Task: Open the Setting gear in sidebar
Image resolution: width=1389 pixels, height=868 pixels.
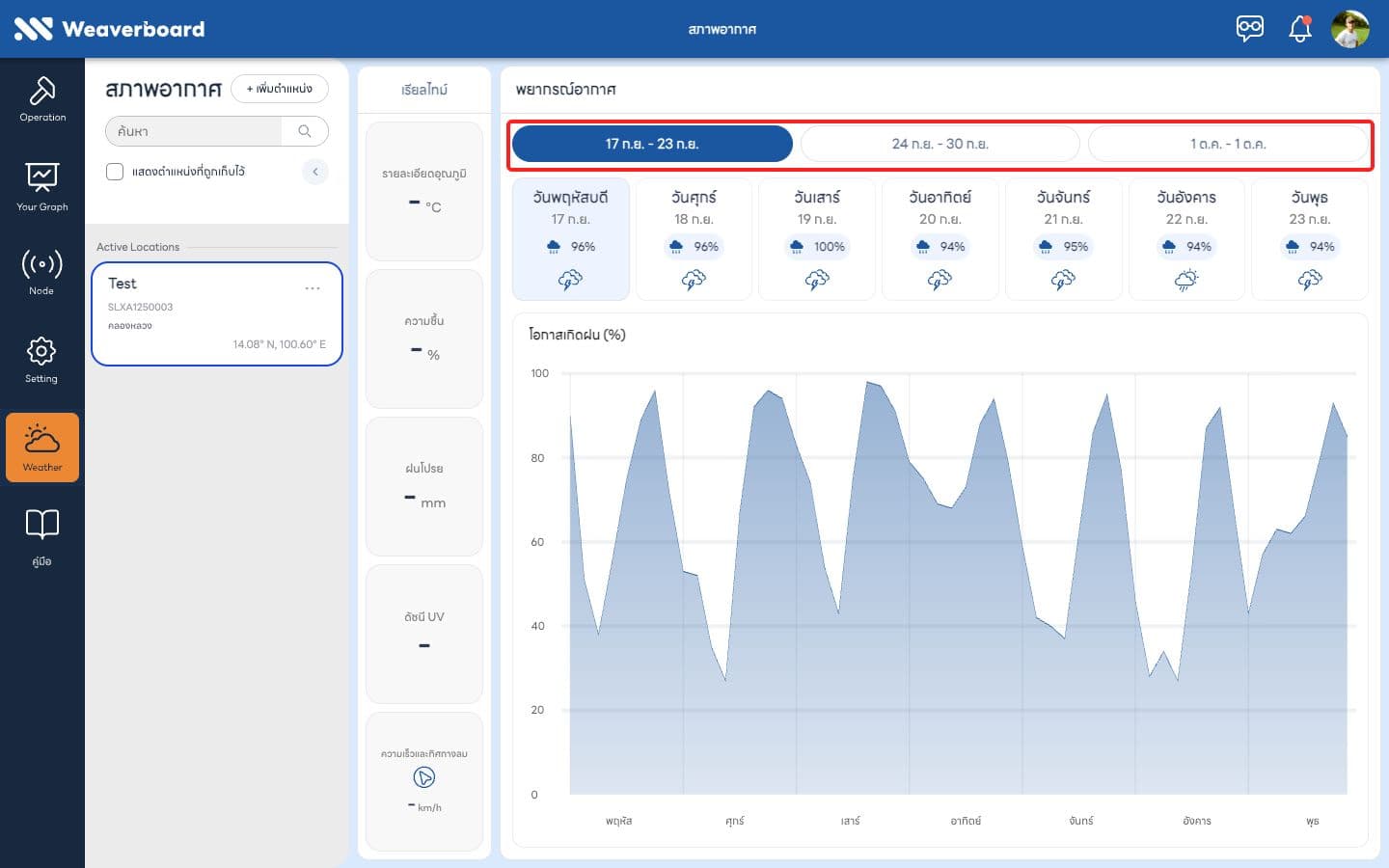Action: pos(42,361)
